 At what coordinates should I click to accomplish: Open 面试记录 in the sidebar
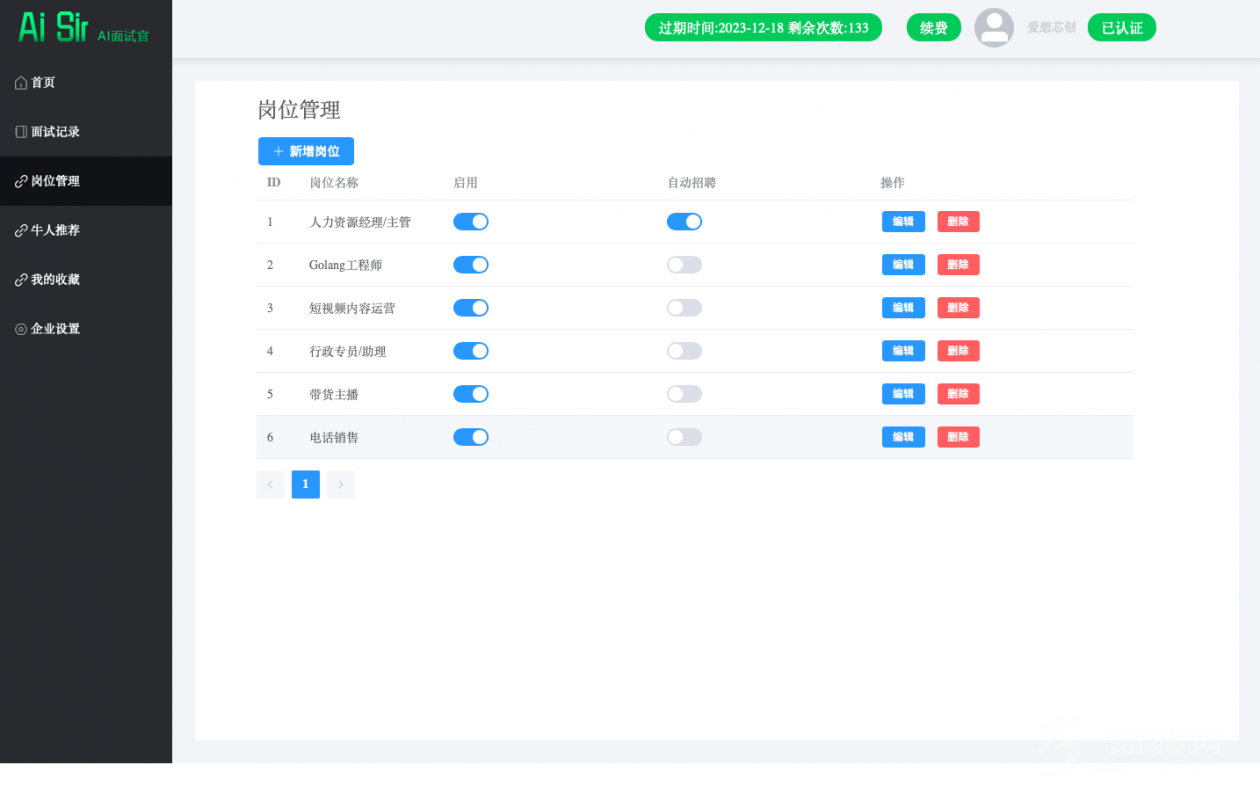tap(55, 132)
